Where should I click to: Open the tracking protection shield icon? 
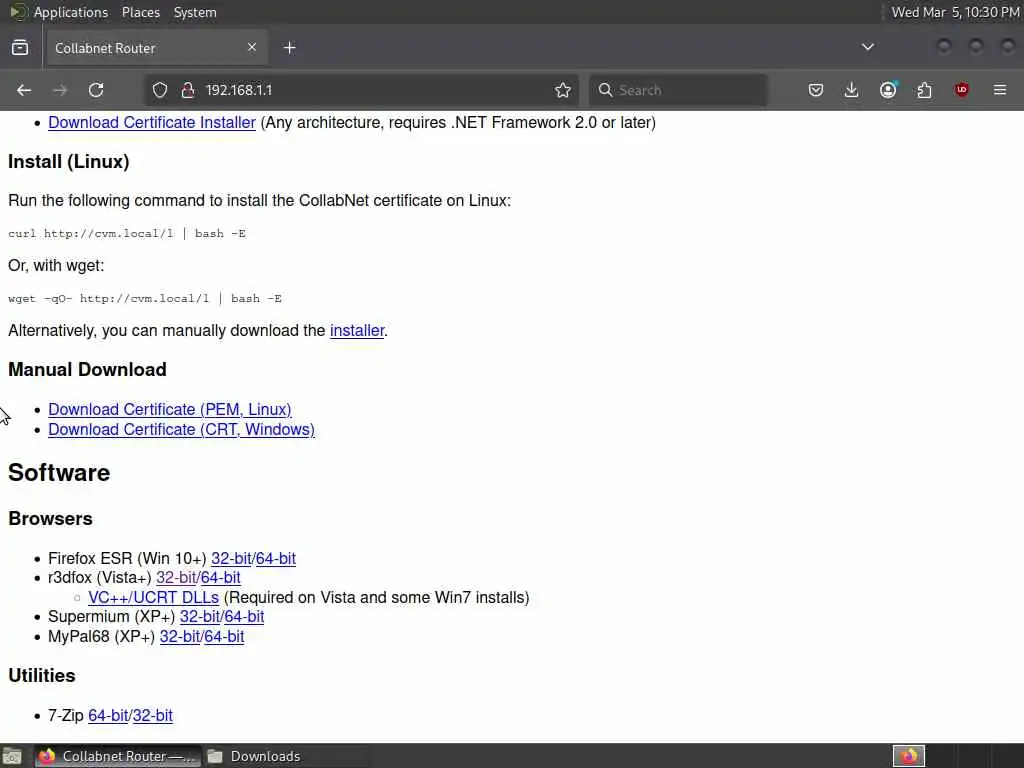pos(160,90)
